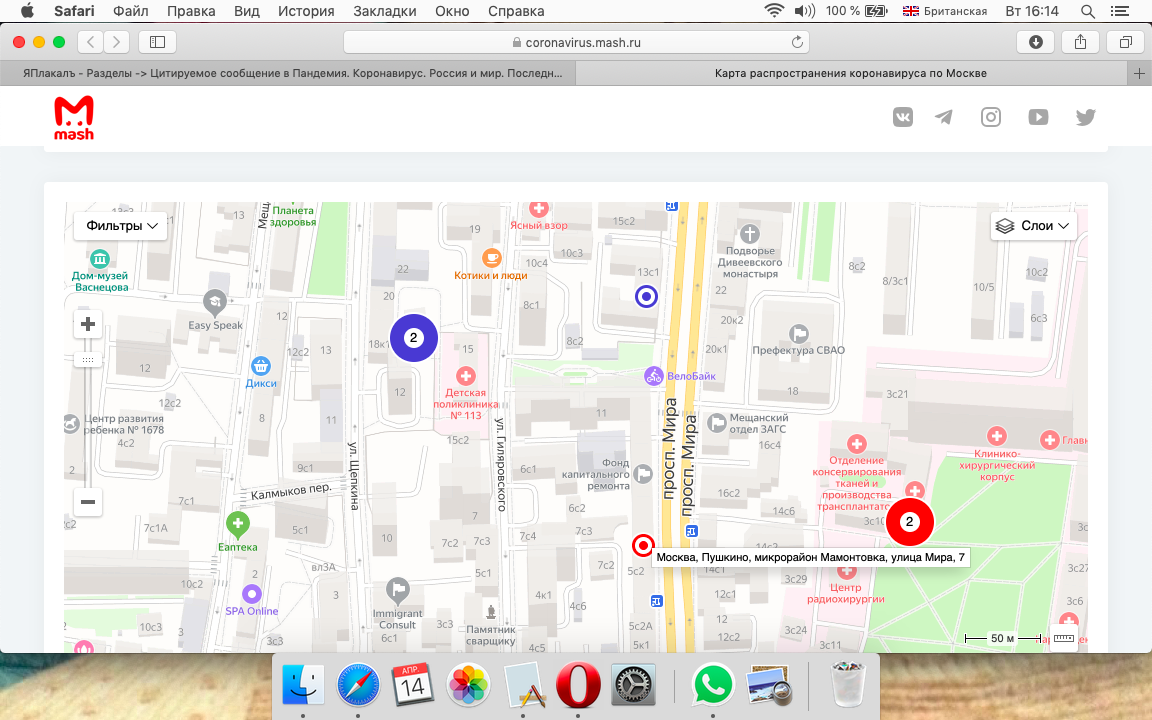Click Подворье Дивеевского монастыря marker
1152x720 pixels.
tap(749, 234)
